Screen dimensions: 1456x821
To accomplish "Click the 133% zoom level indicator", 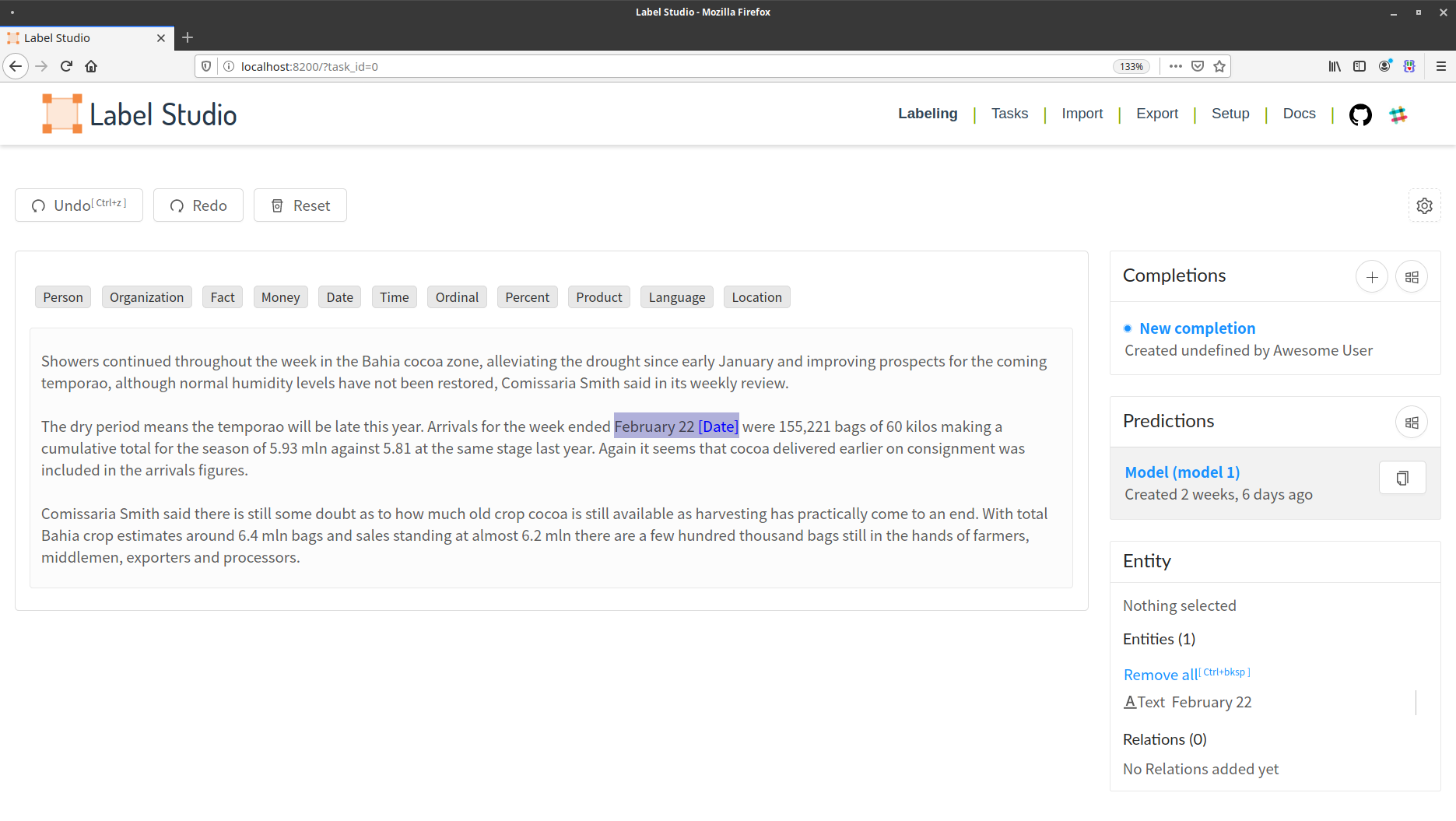I will pyautogui.click(x=1131, y=66).
